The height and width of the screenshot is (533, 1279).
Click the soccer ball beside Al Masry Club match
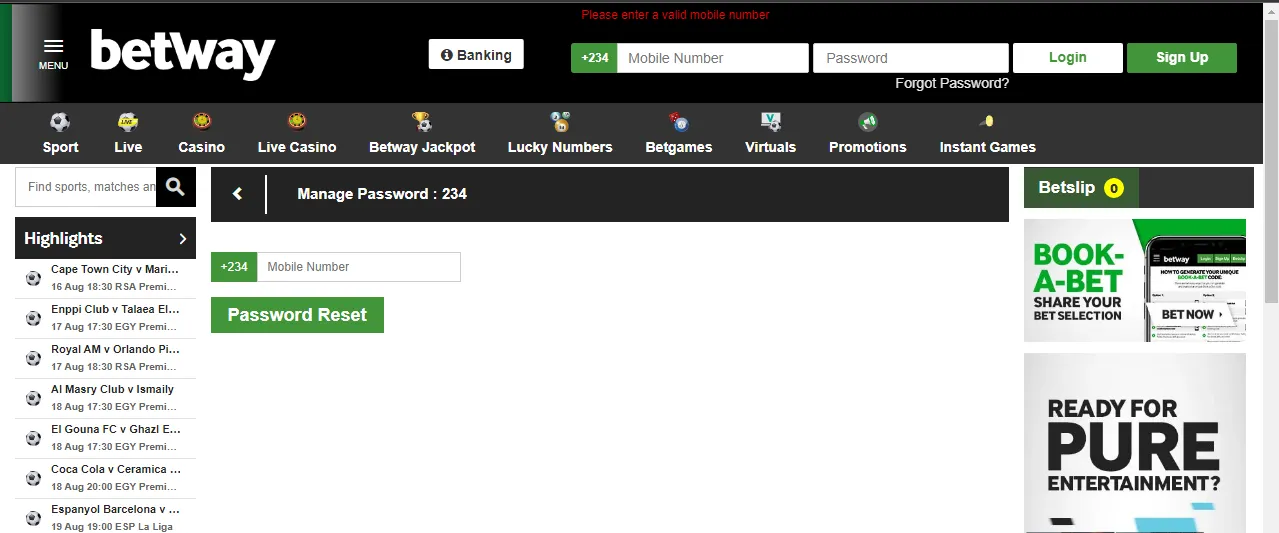(x=33, y=398)
